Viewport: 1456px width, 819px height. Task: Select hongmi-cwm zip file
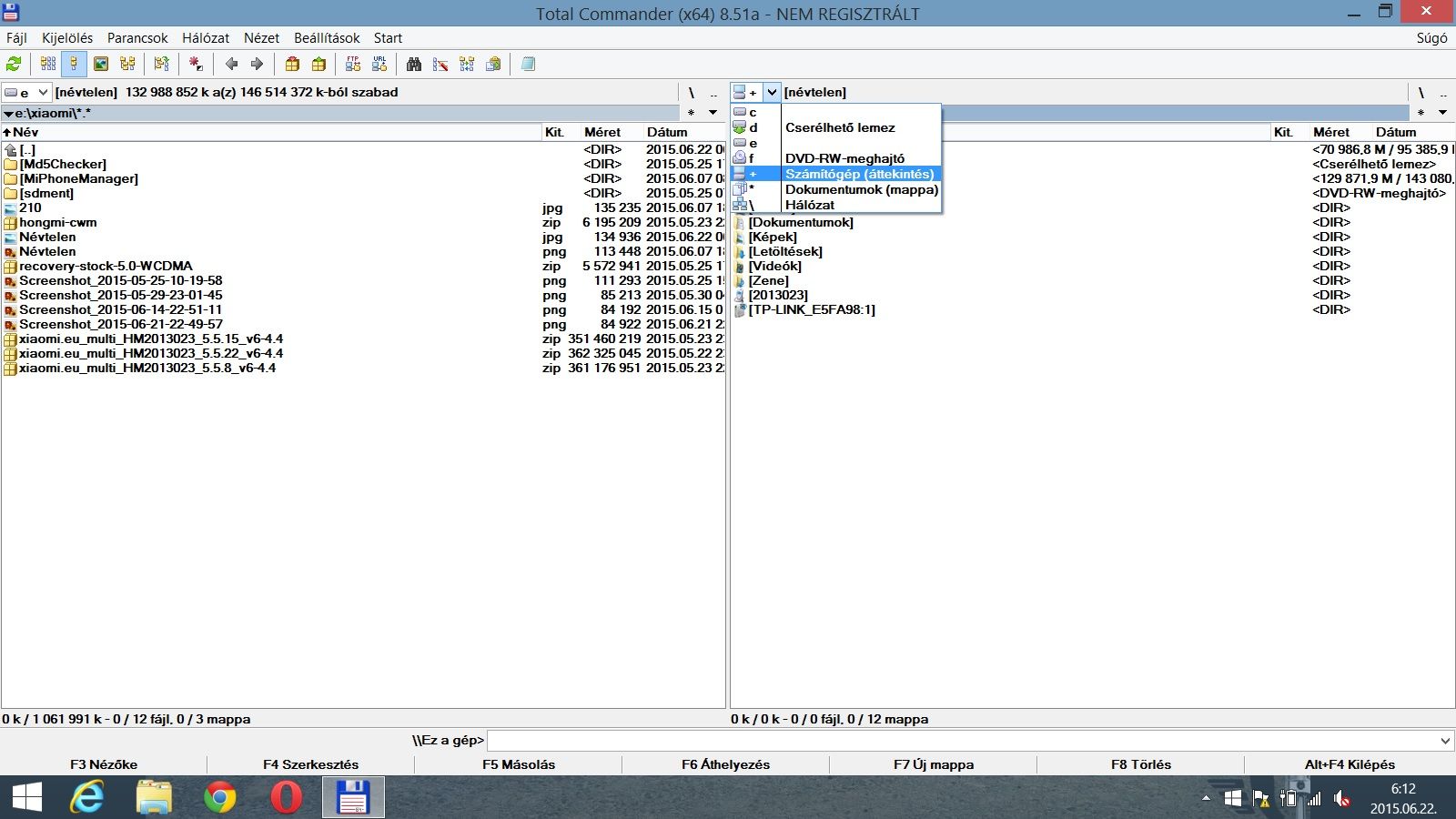[58, 222]
